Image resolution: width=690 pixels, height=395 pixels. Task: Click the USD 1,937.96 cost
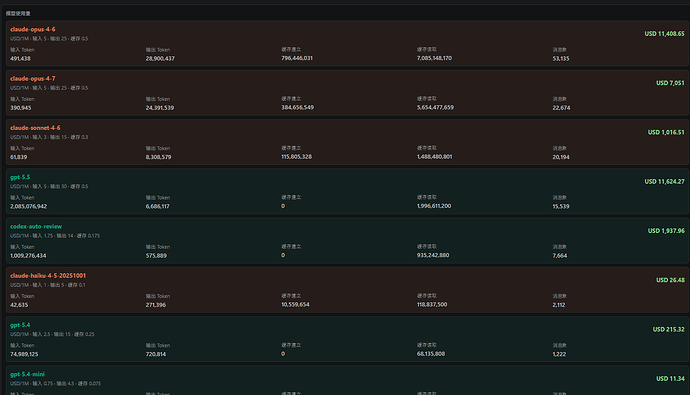pyautogui.click(x=666, y=231)
